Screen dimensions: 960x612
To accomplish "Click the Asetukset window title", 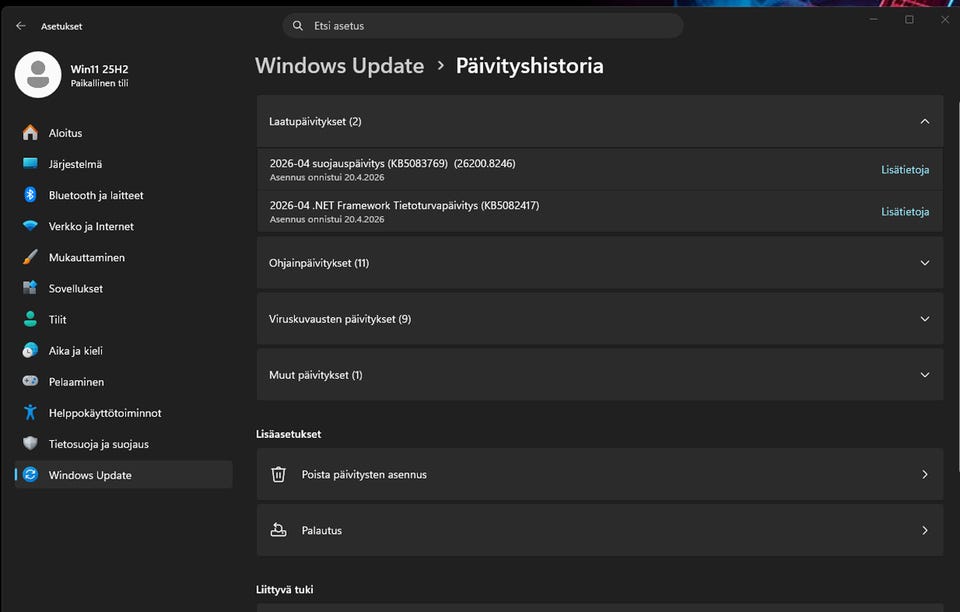I will click(61, 26).
